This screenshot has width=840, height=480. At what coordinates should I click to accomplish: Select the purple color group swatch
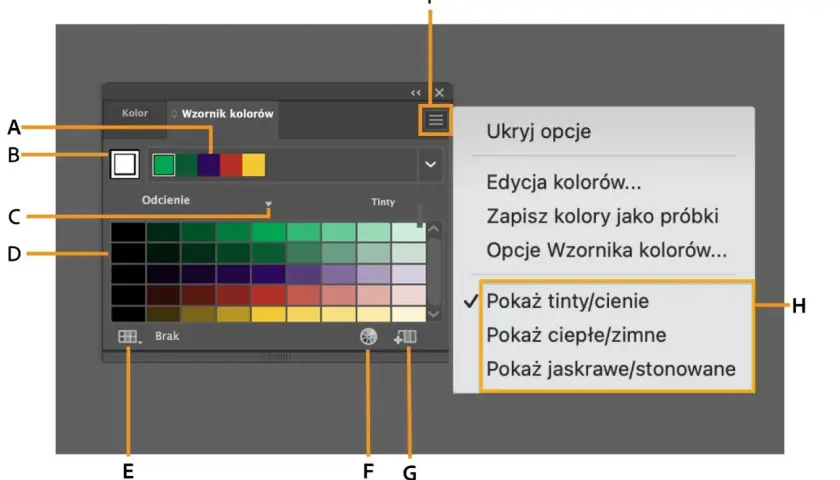(x=208, y=164)
